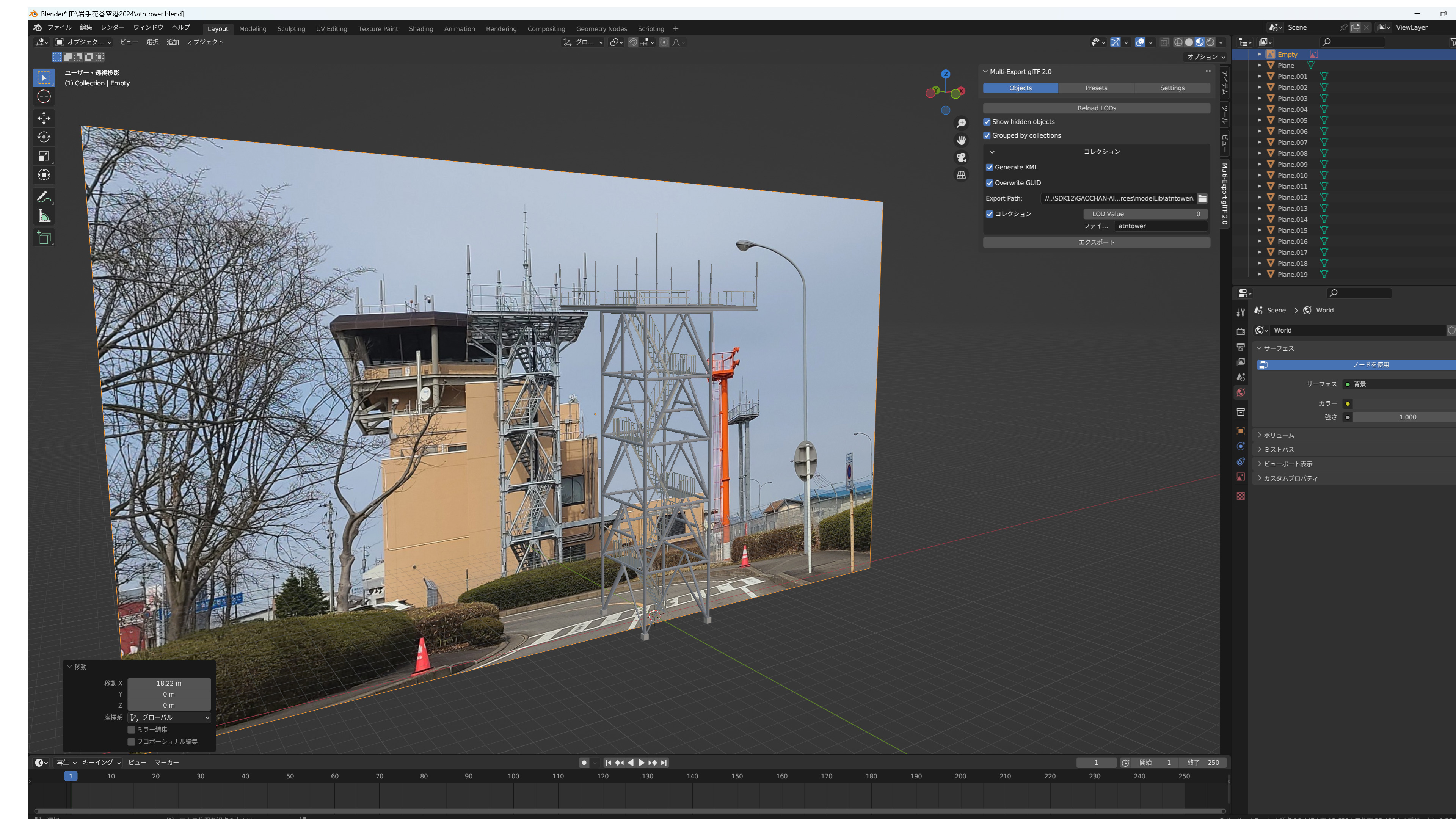Open the オプション button in viewport header

[1206, 57]
